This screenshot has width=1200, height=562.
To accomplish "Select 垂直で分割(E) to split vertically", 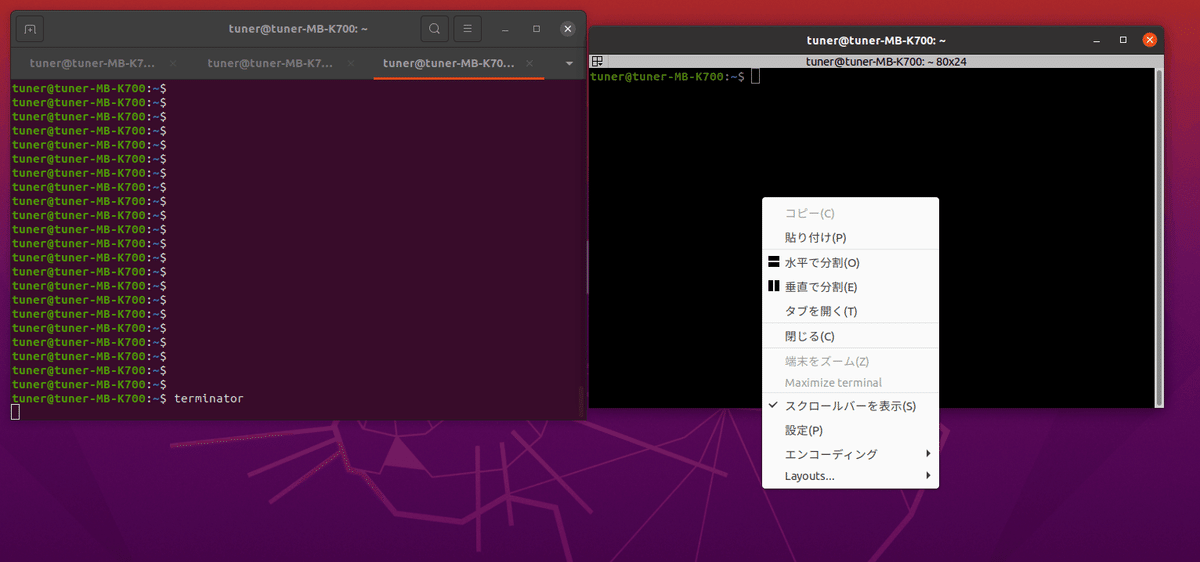I will coord(850,287).
